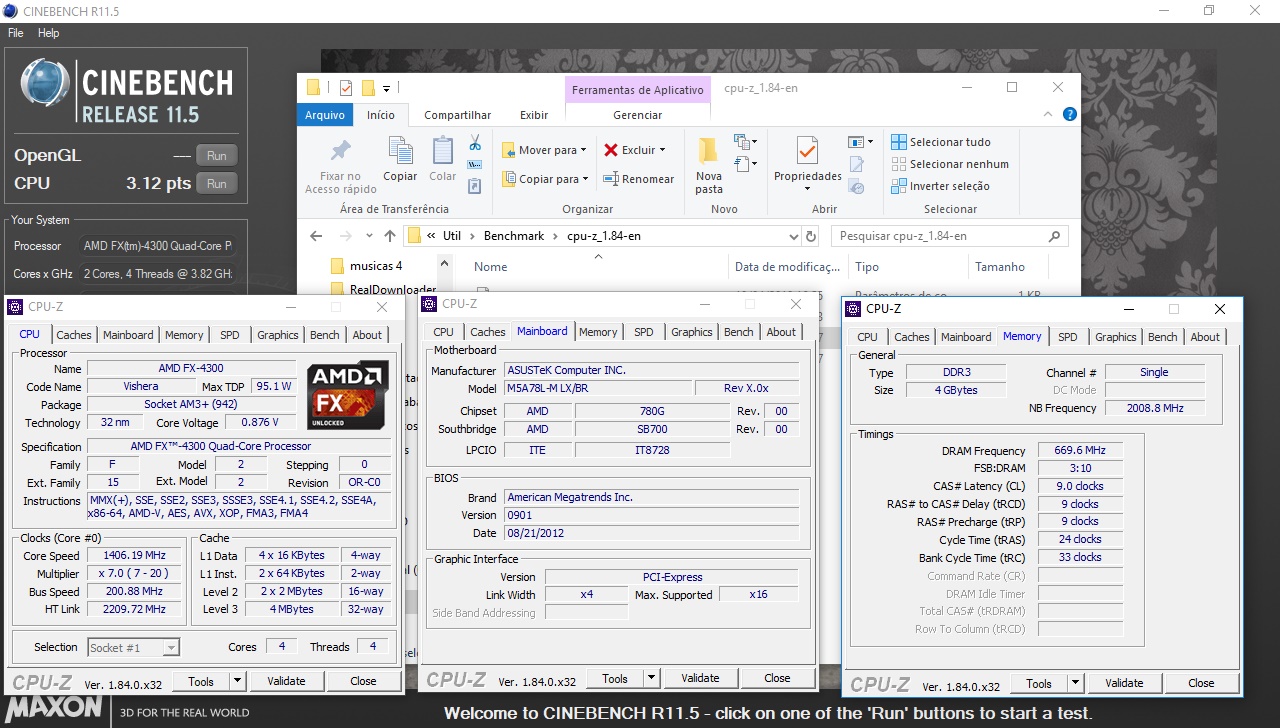This screenshot has width=1280, height=728.
Task: Sort by the Nome column header
Action: (491, 267)
